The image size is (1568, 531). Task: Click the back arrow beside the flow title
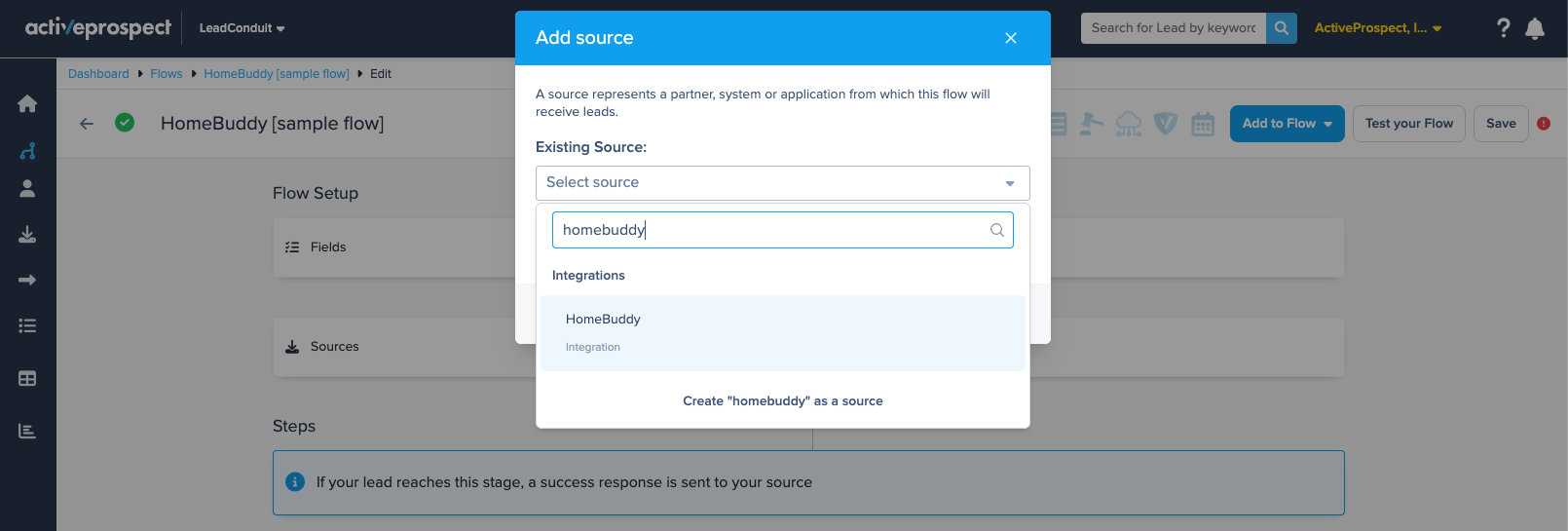[87, 123]
